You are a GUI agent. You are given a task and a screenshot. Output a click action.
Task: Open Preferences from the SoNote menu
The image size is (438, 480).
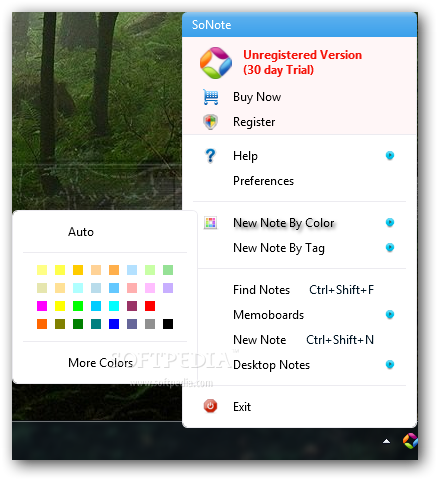tap(263, 181)
